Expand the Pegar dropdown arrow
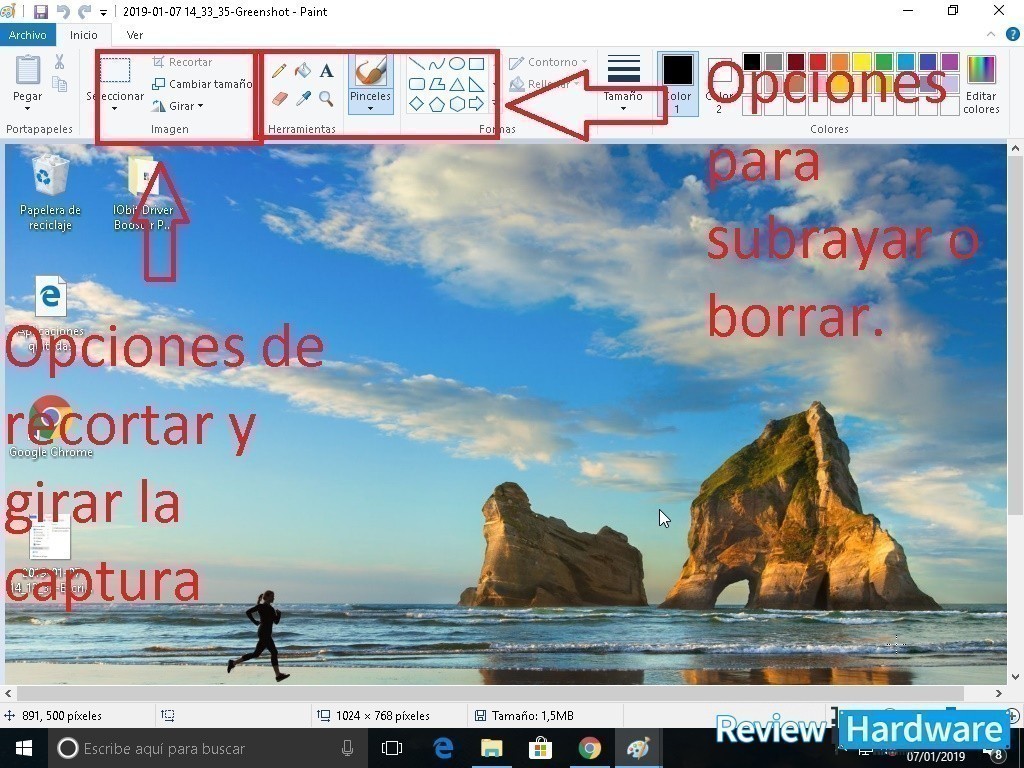The image size is (1024, 768). coord(27,108)
